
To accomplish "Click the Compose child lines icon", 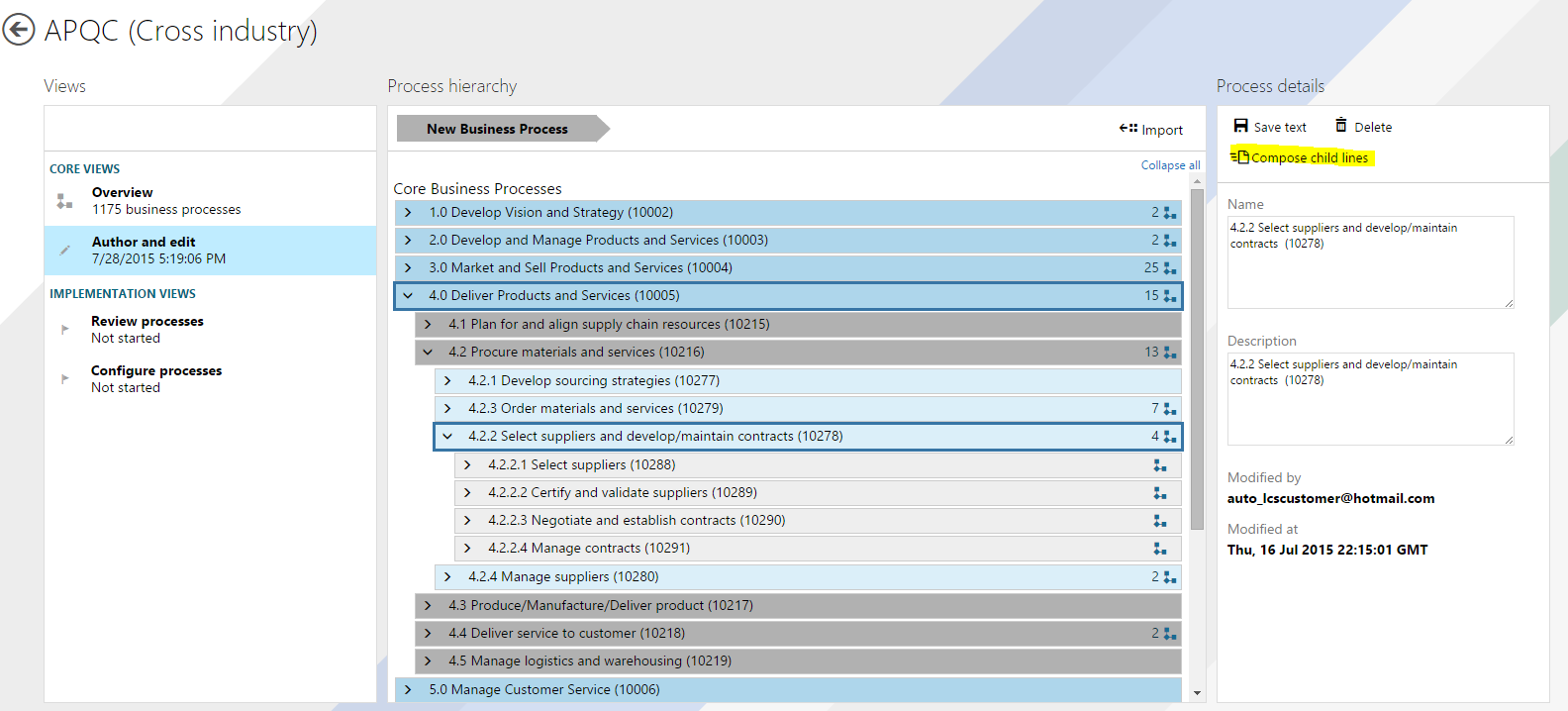I will click(1239, 156).
